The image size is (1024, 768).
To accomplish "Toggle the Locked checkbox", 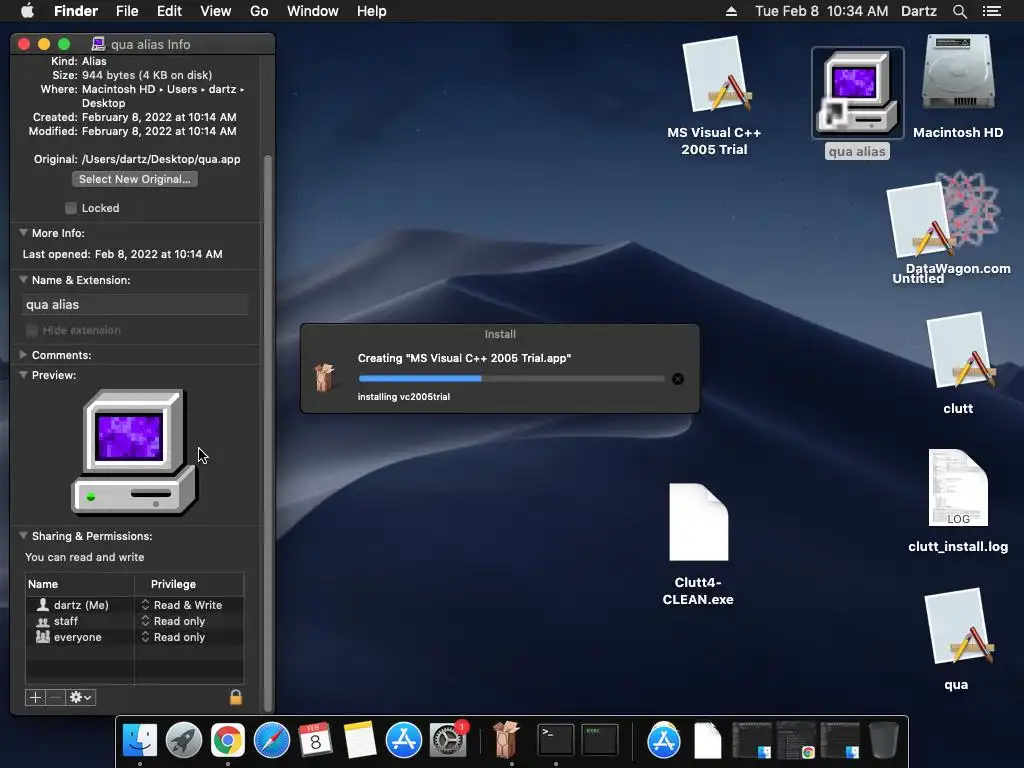I will pyautogui.click(x=71, y=208).
